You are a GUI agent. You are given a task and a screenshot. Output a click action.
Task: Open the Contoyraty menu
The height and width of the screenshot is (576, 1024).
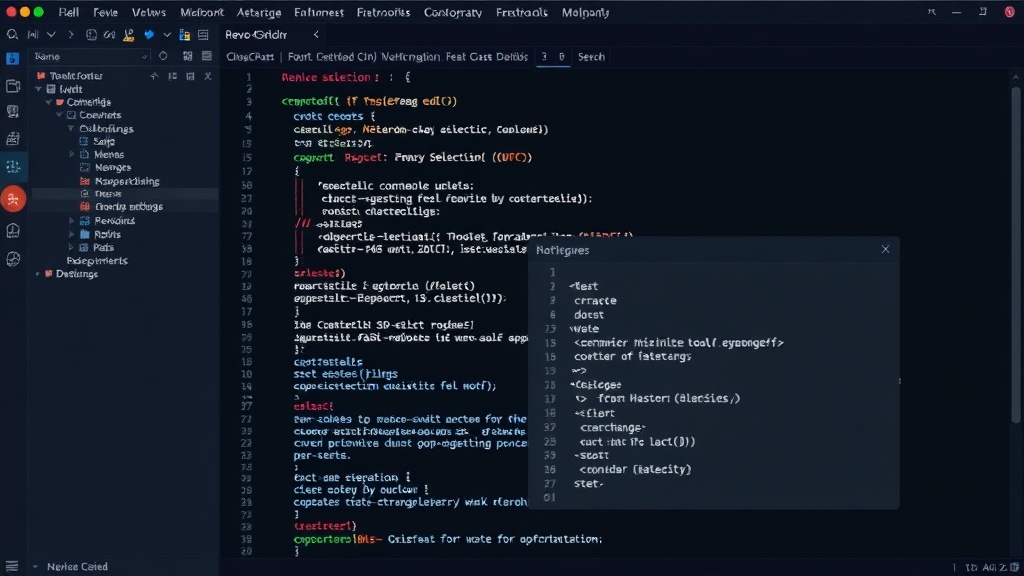[x=453, y=12]
